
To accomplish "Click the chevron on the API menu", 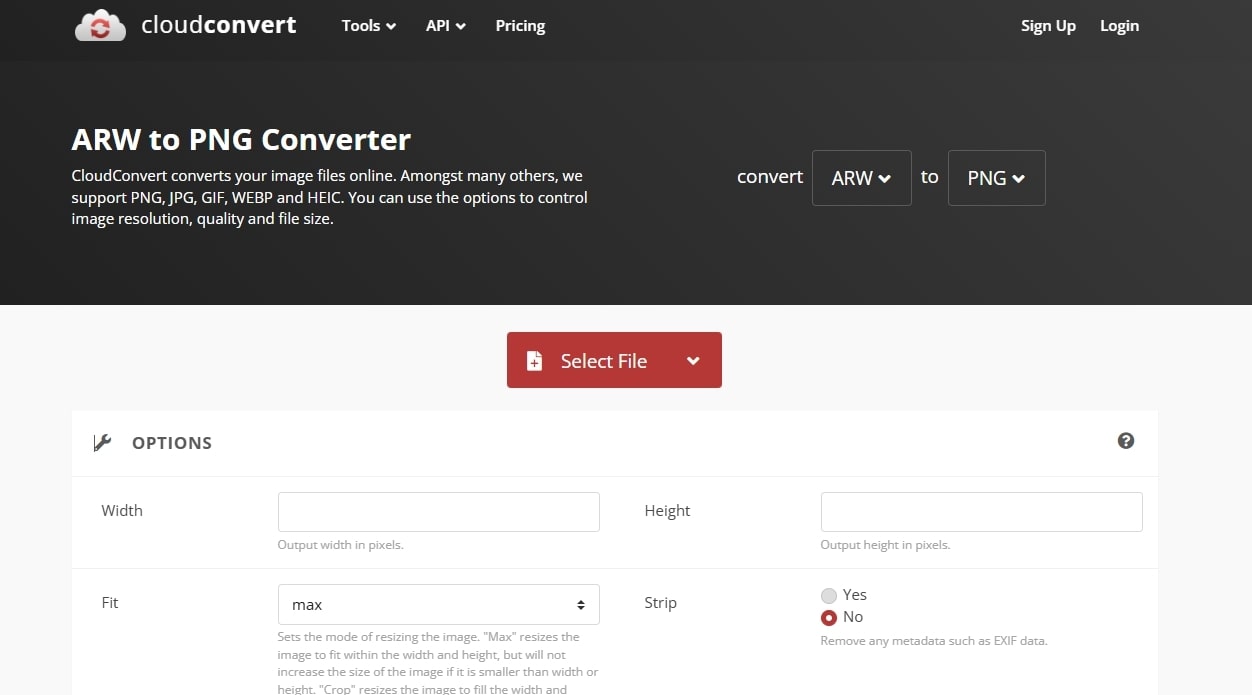I will coord(461,27).
